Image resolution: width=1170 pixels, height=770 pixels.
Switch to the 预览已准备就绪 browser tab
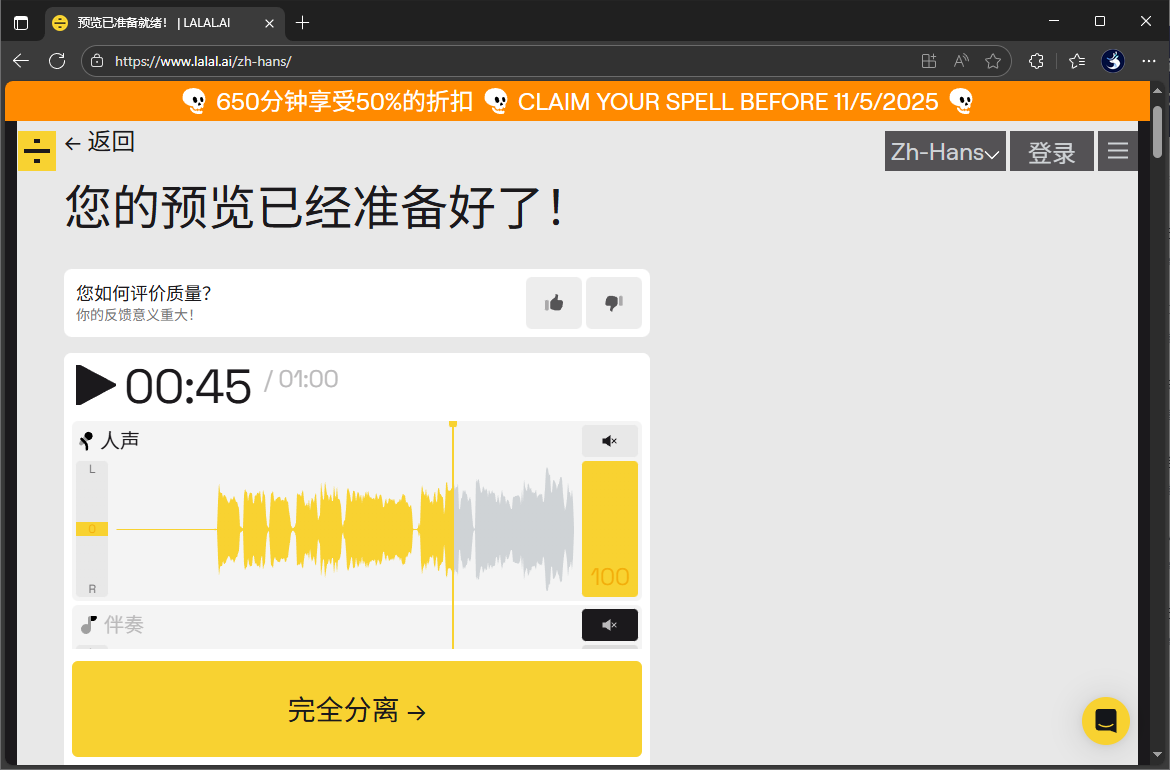point(150,21)
